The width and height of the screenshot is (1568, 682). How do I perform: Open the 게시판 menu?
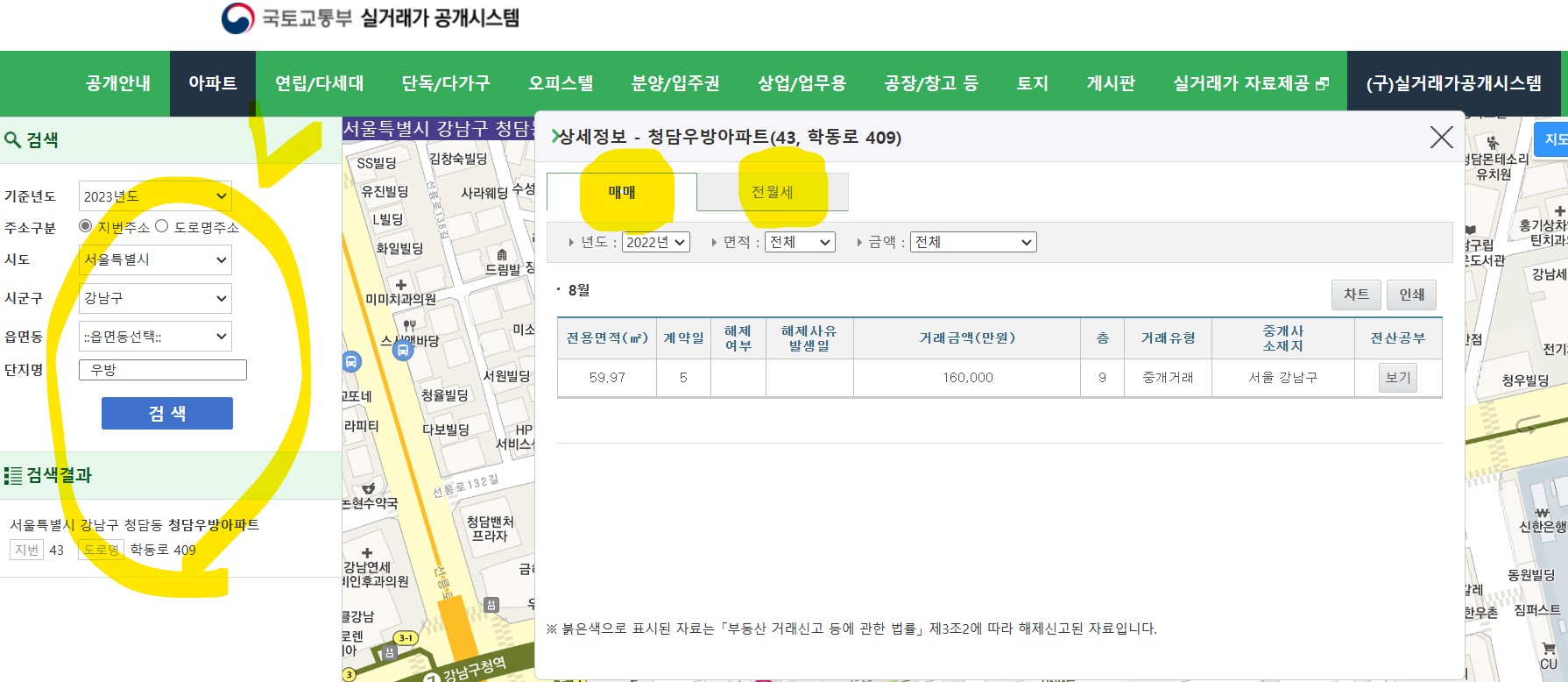click(x=1111, y=83)
